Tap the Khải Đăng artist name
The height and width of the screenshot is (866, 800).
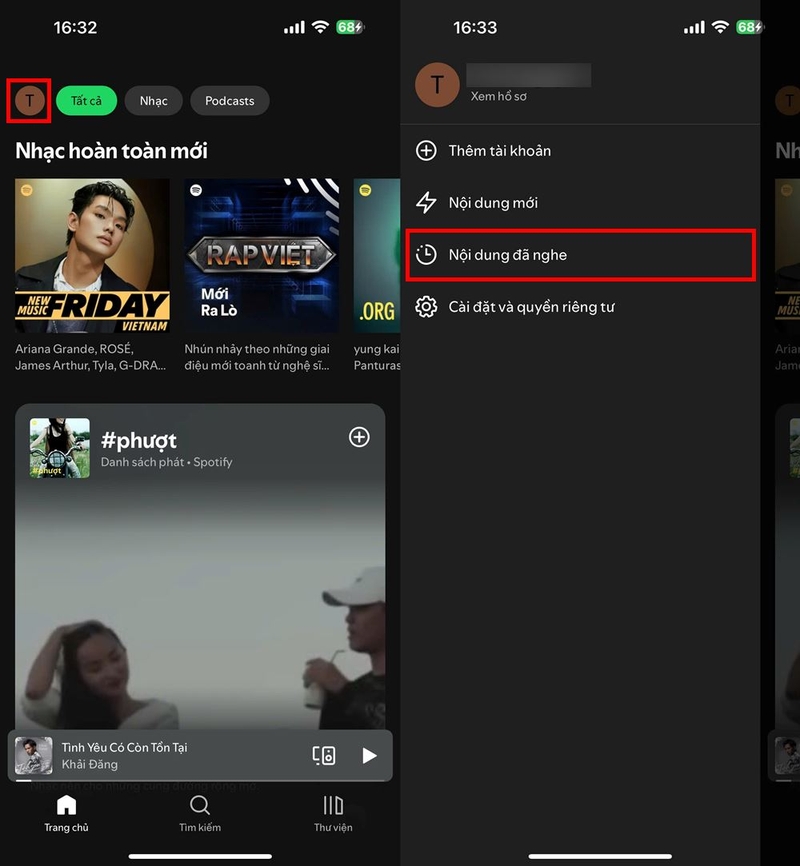(90, 764)
